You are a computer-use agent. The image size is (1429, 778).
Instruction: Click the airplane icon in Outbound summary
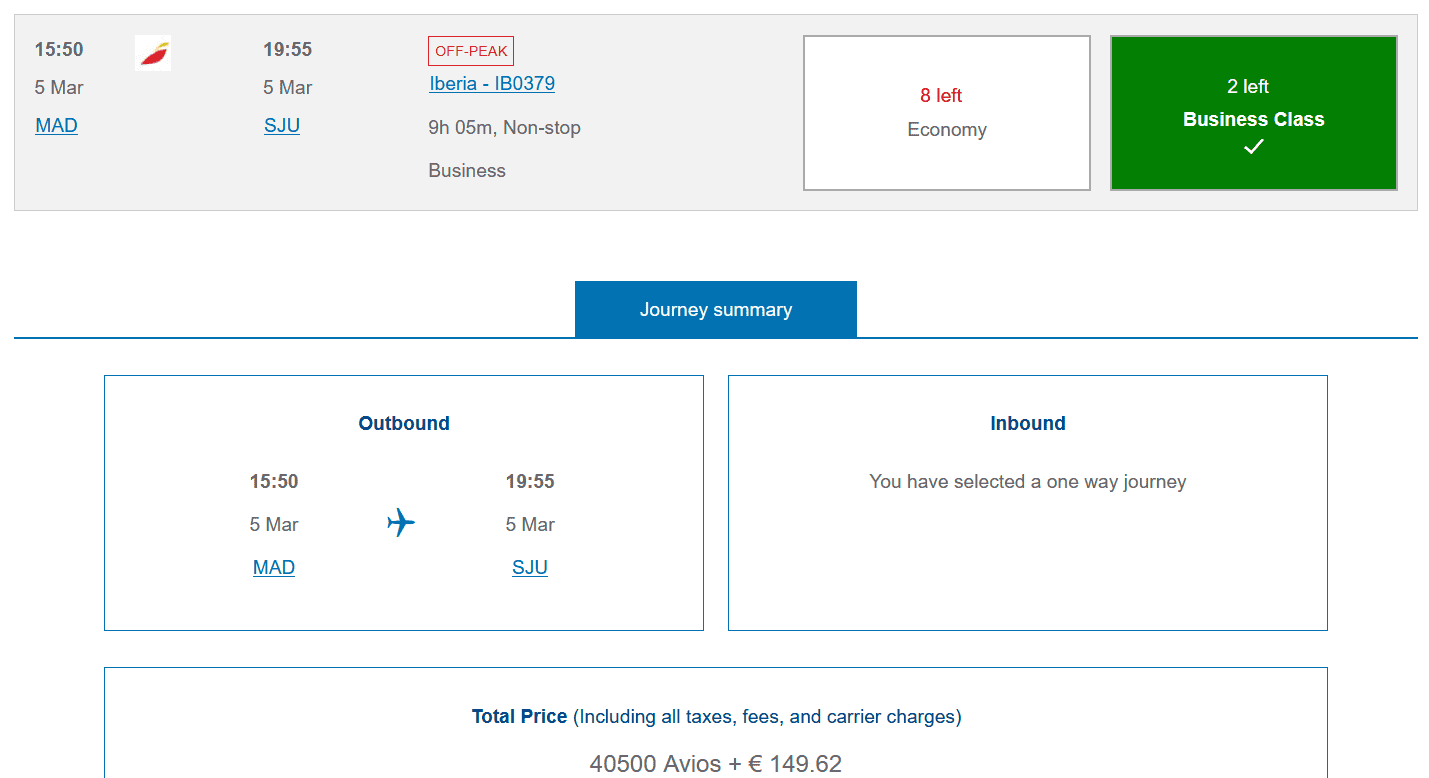(x=401, y=522)
